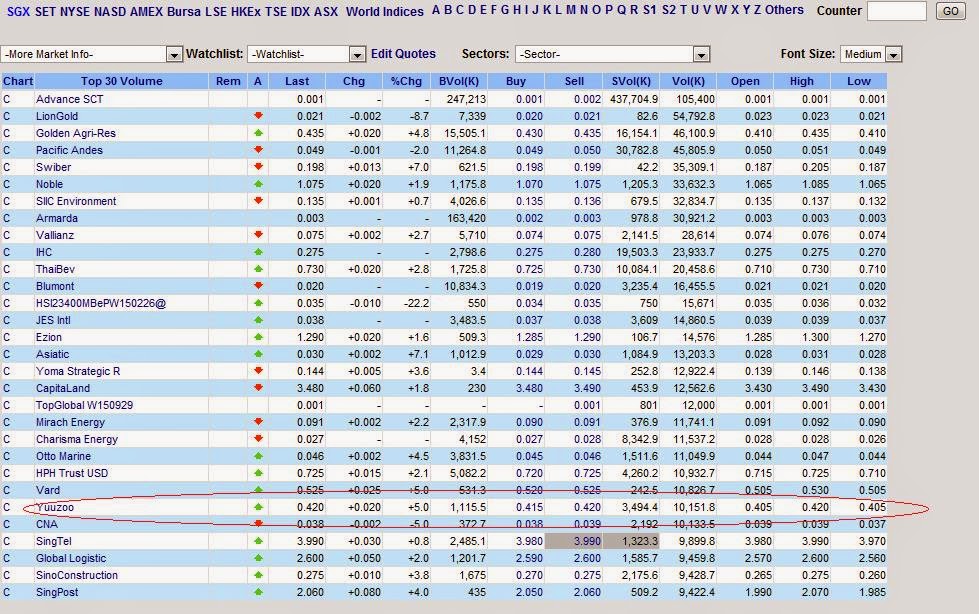The height and width of the screenshot is (614, 979).
Task: Sort by the Vol(K) column header
Action: click(x=688, y=81)
